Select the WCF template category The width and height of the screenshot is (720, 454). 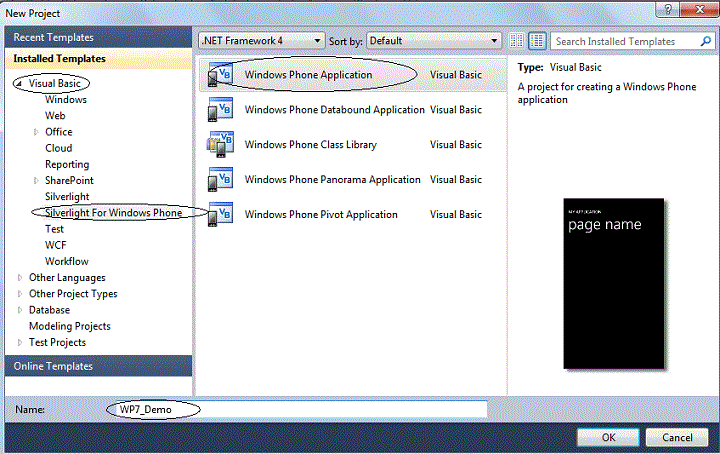(56, 245)
